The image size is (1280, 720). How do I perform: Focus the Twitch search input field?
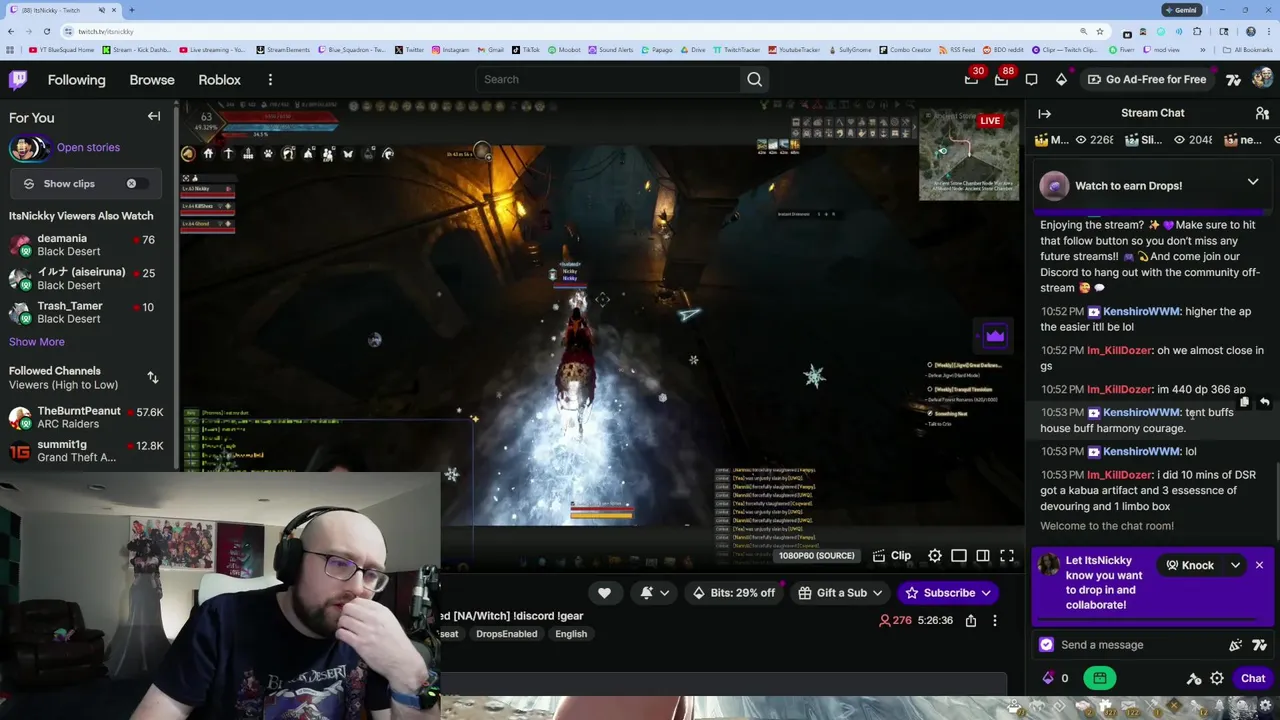pos(609,79)
